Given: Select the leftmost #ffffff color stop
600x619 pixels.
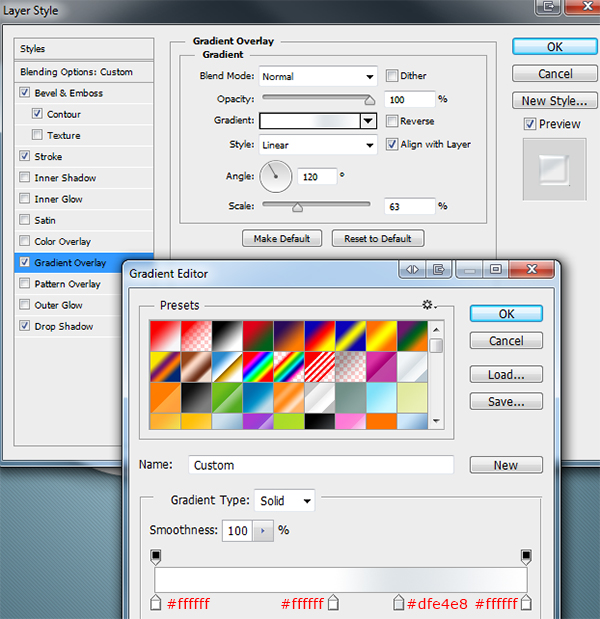Looking at the screenshot, I should tap(156, 603).
